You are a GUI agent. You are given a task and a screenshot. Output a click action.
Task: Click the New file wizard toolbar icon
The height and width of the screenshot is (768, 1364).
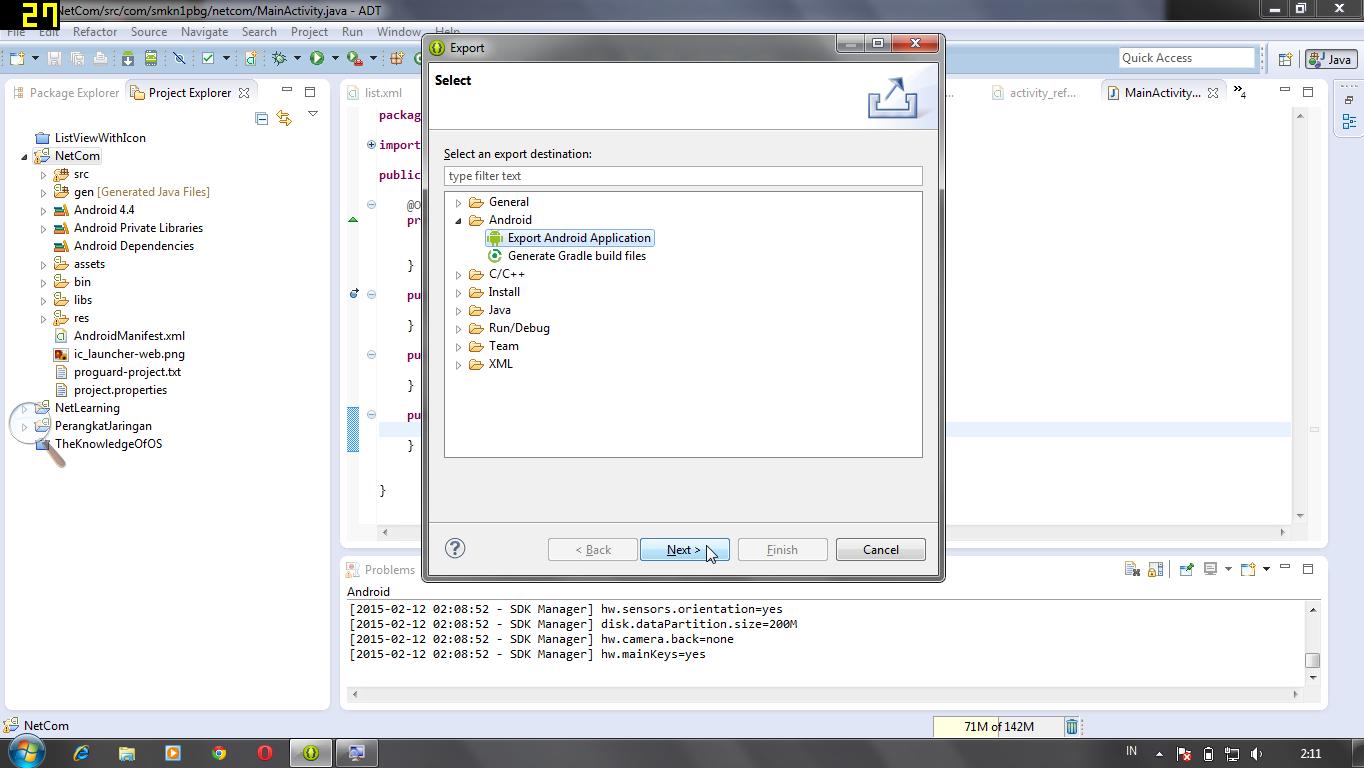(17, 58)
